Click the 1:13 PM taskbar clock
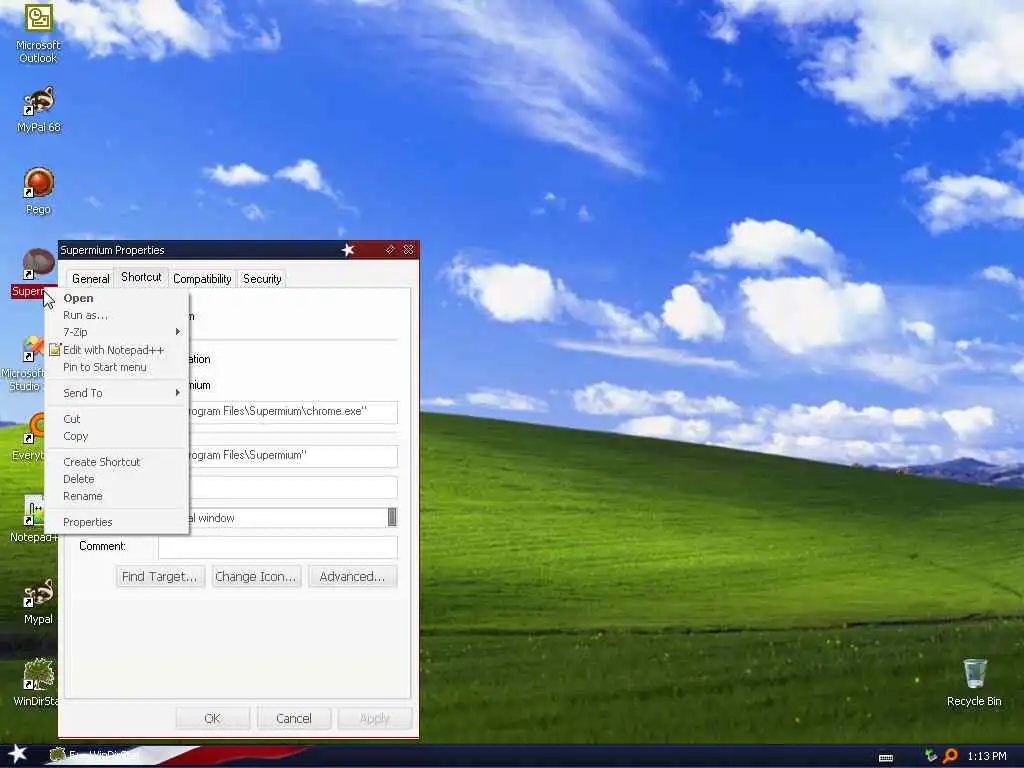This screenshot has height=768, width=1024. (x=987, y=756)
